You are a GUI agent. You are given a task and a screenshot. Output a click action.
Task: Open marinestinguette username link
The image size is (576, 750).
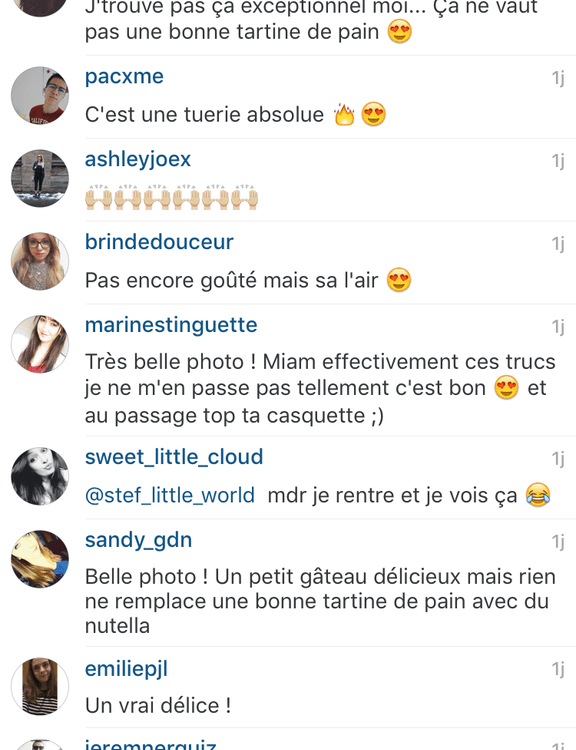click(x=171, y=325)
